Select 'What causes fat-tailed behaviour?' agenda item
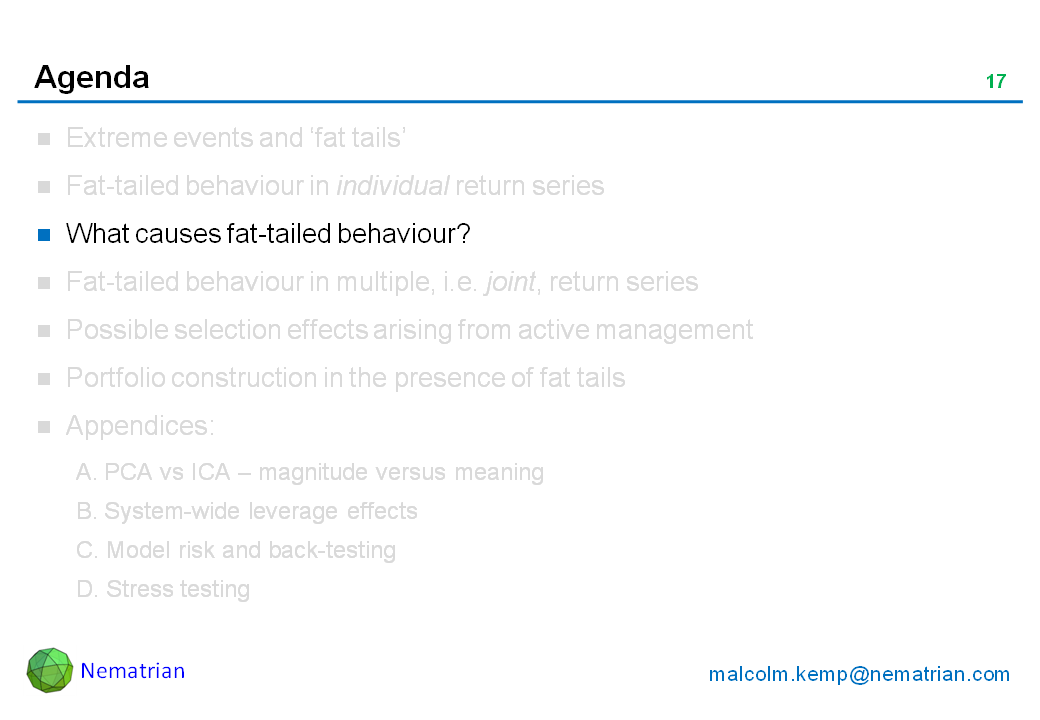Viewport: 1040px width, 720px height. pos(268,234)
